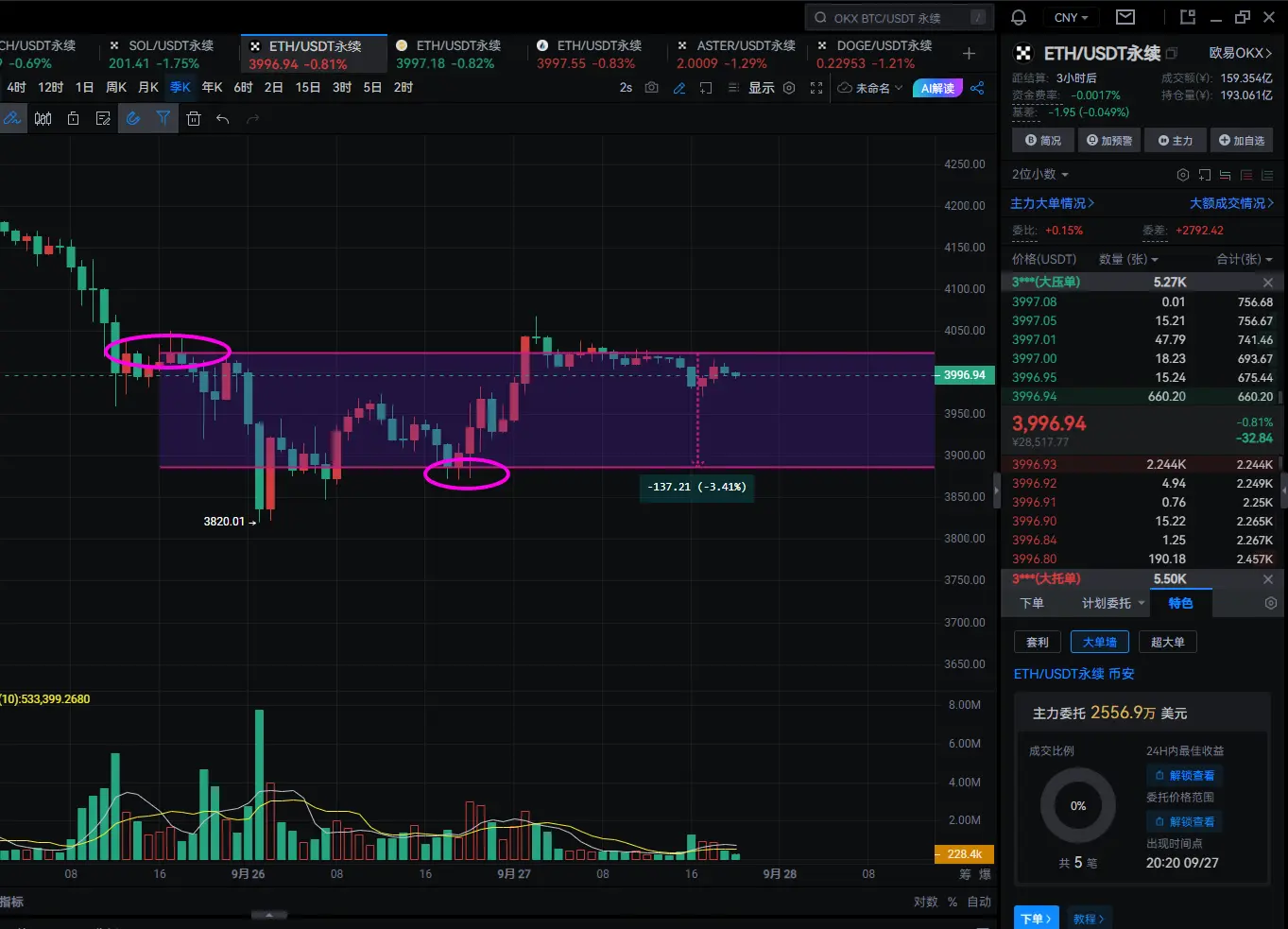The width and height of the screenshot is (1288, 929).
Task: Expand the 合计(张) unit dropdown
Action: click(x=1245, y=259)
